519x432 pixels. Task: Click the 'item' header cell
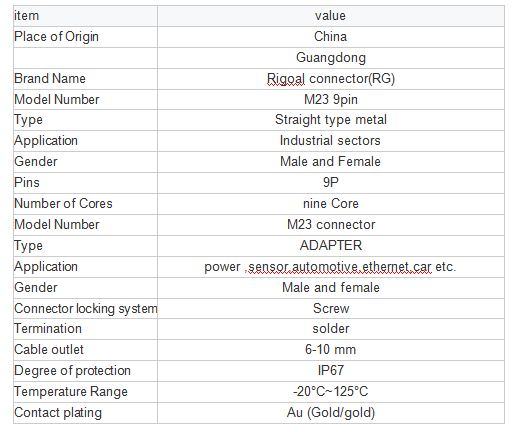tap(85, 16)
